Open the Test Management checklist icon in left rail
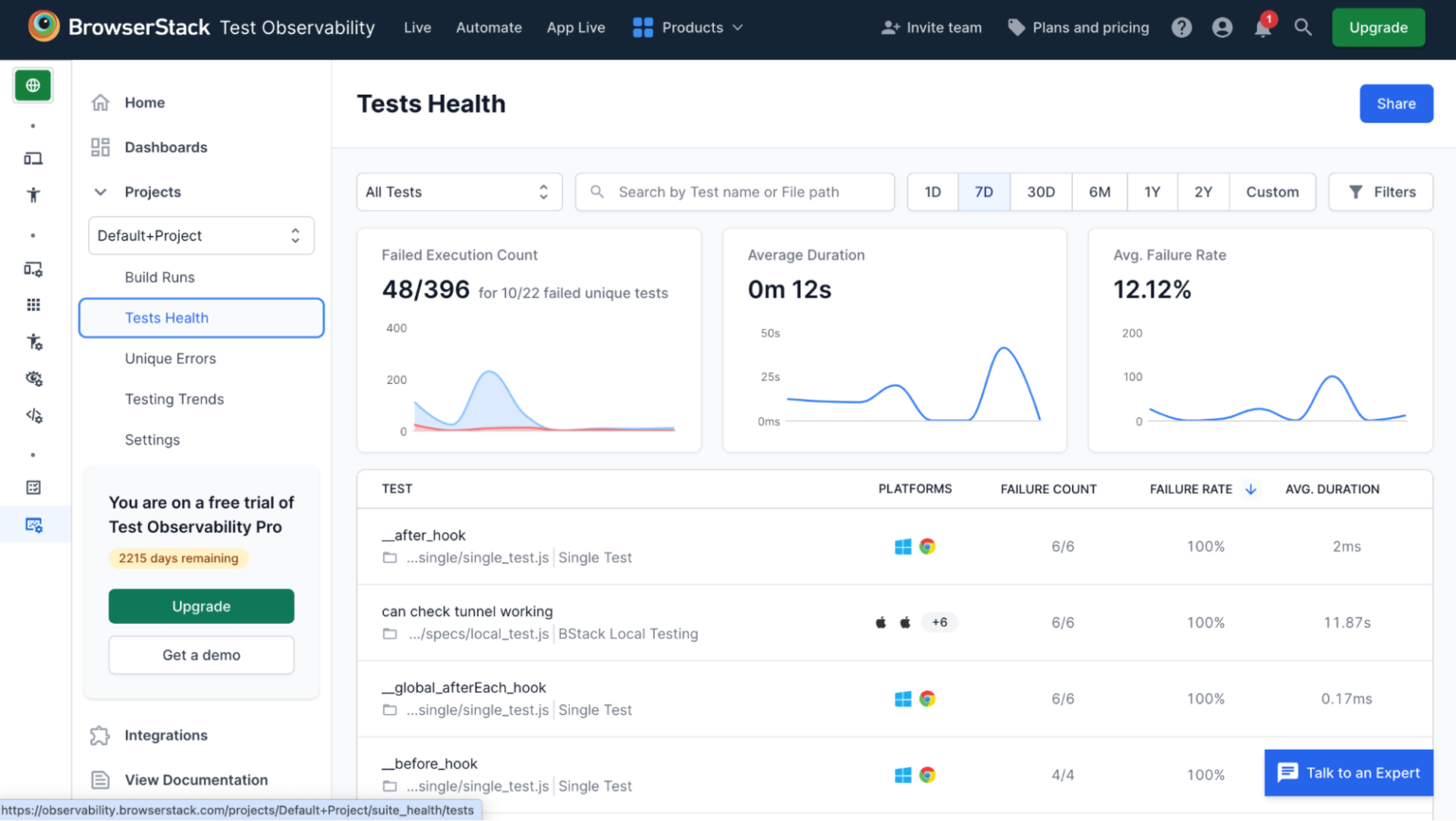The width and height of the screenshot is (1456, 821). coord(33,486)
